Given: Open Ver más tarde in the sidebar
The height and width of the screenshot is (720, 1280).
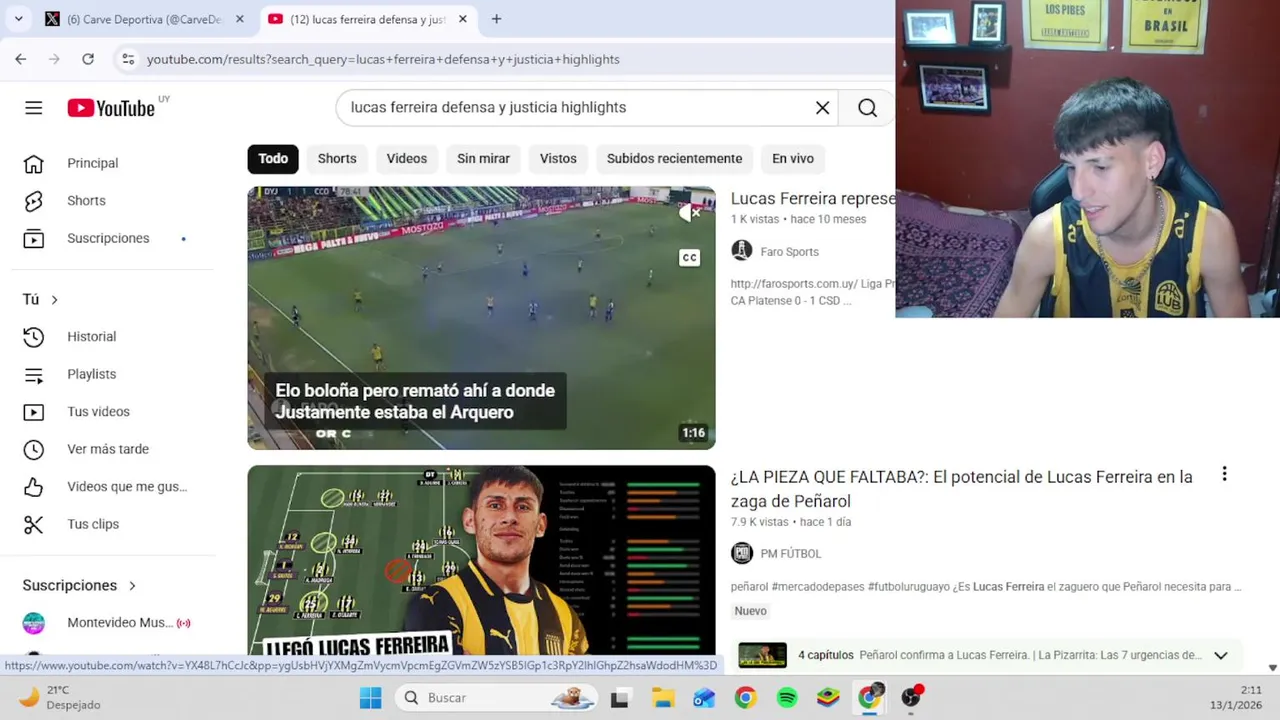Looking at the screenshot, I should 107,449.
